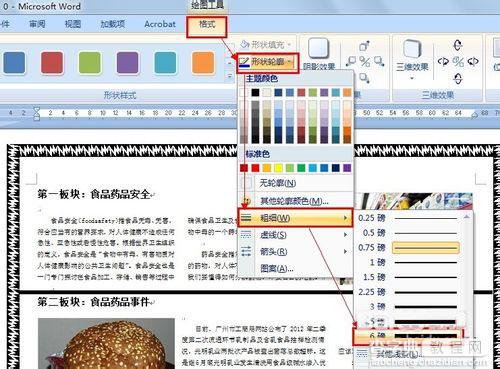Choose 无轮廓(N) no outline
This screenshot has width=500, height=369.
[x=296, y=183]
